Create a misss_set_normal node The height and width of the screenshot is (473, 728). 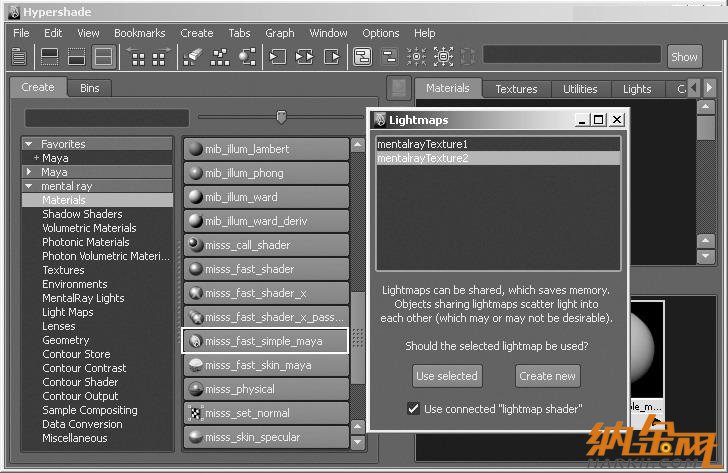pos(266,413)
